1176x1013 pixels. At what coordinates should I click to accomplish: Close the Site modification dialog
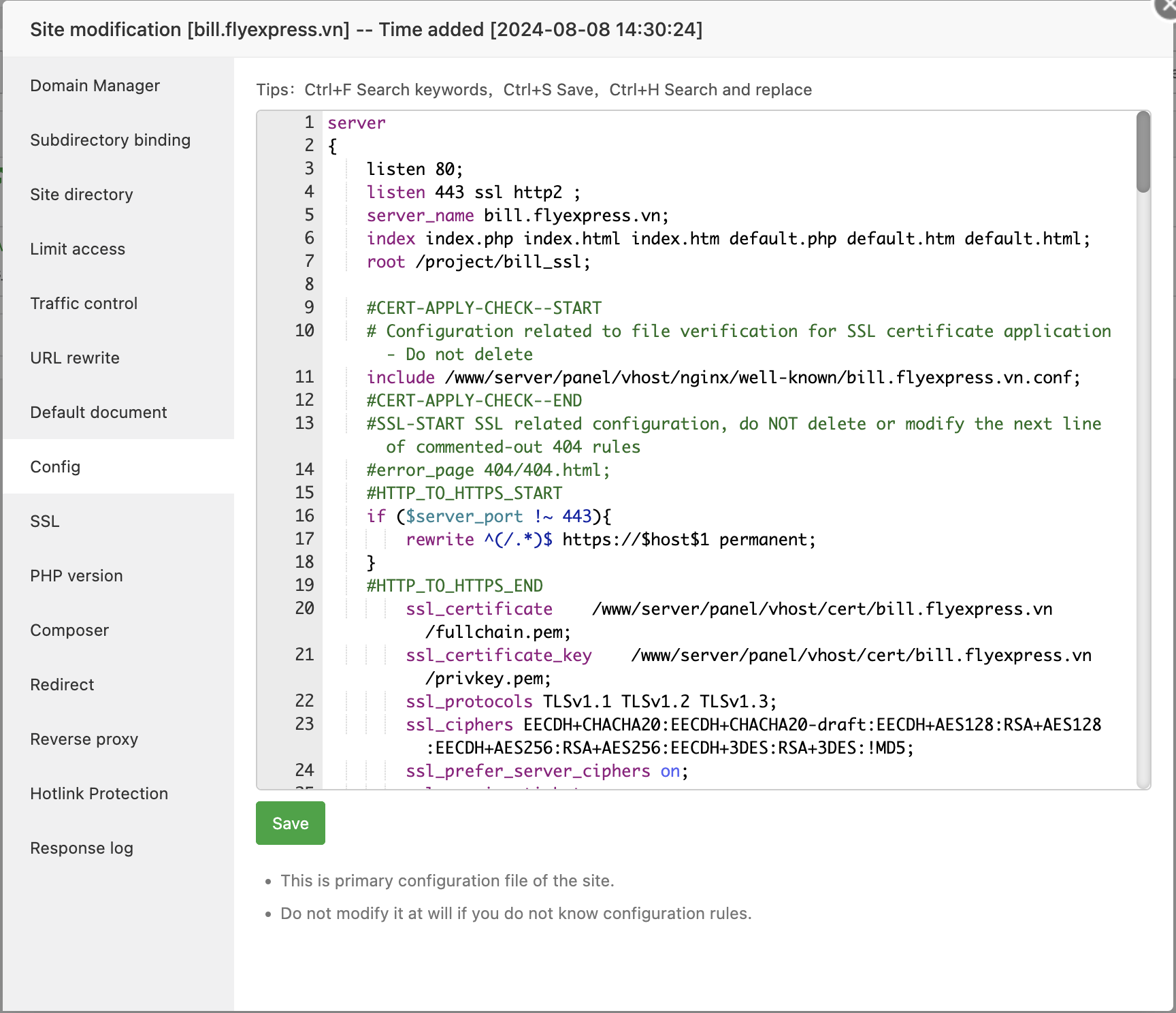pos(1166,7)
